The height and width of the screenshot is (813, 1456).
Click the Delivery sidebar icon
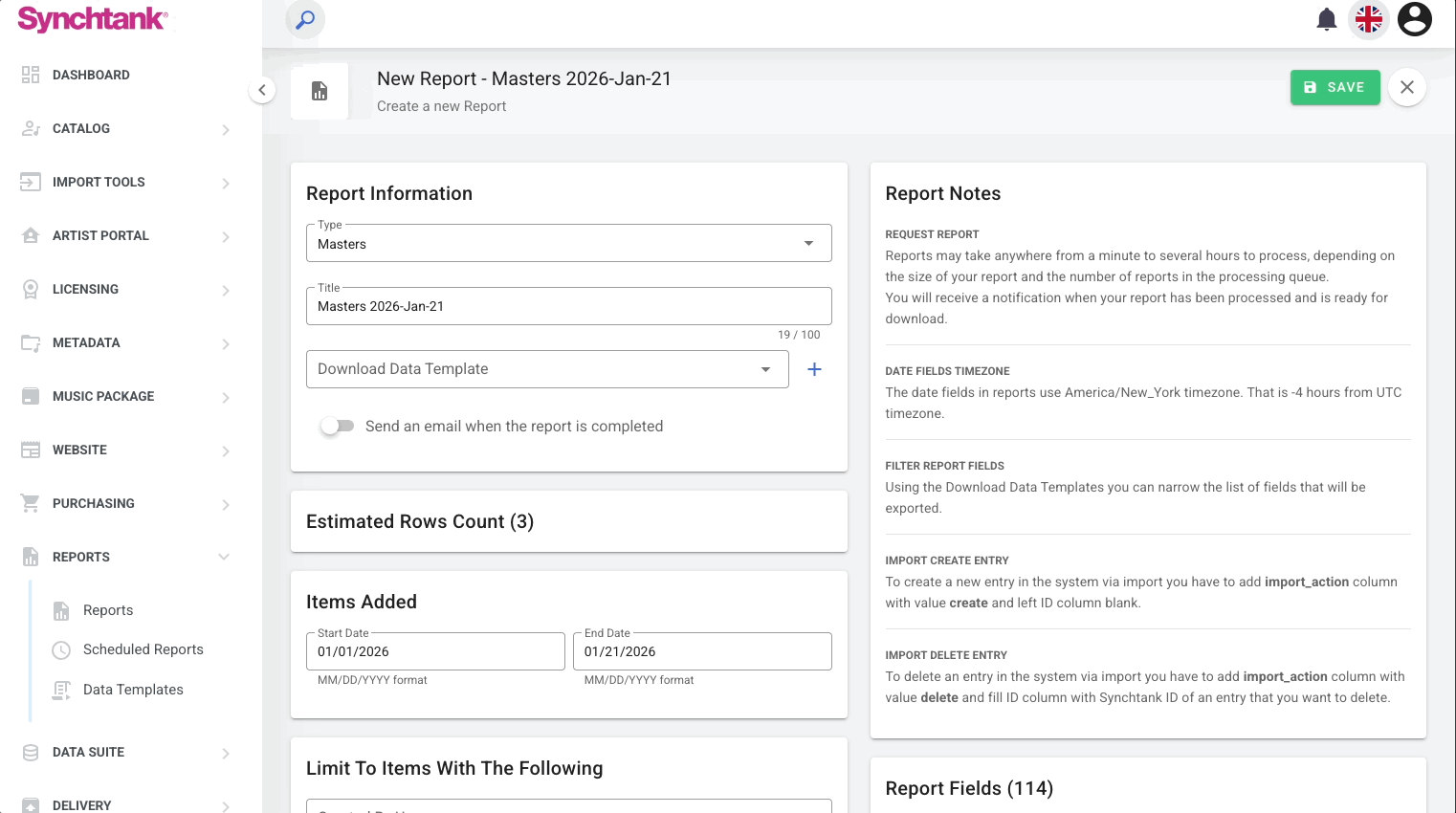(x=31, y=805)
